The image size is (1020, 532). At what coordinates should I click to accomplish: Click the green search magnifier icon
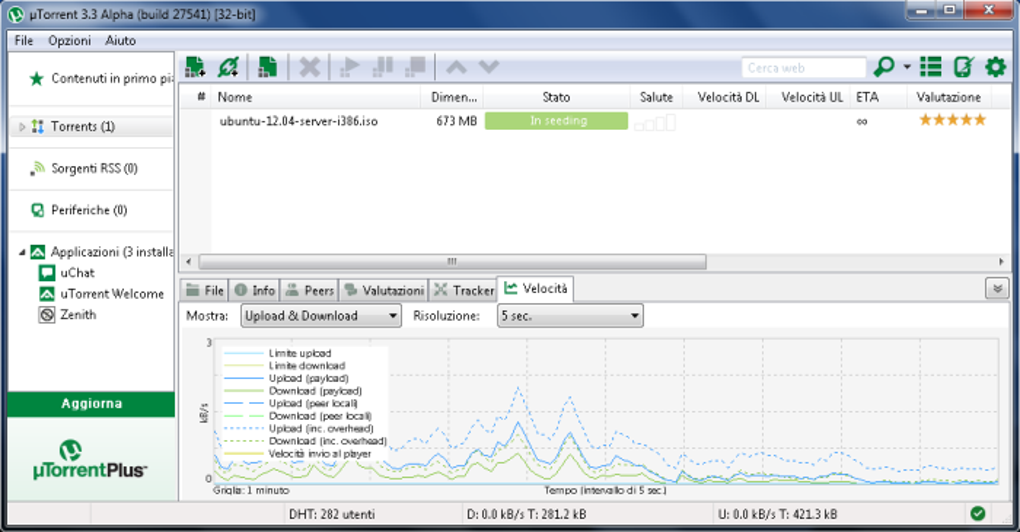pos(884,66)
